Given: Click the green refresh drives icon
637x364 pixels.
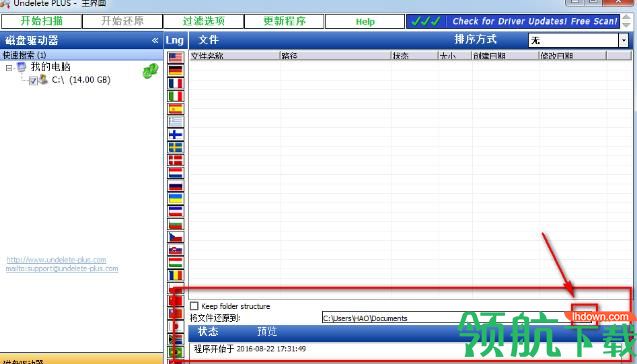Looking at the screenshot, I should pos(150,71).
